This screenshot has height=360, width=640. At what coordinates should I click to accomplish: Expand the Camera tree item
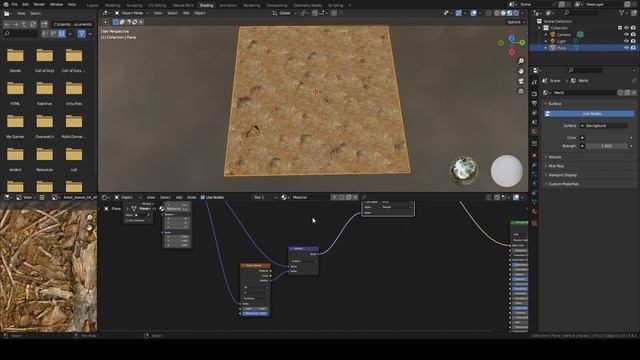(546, 35)
